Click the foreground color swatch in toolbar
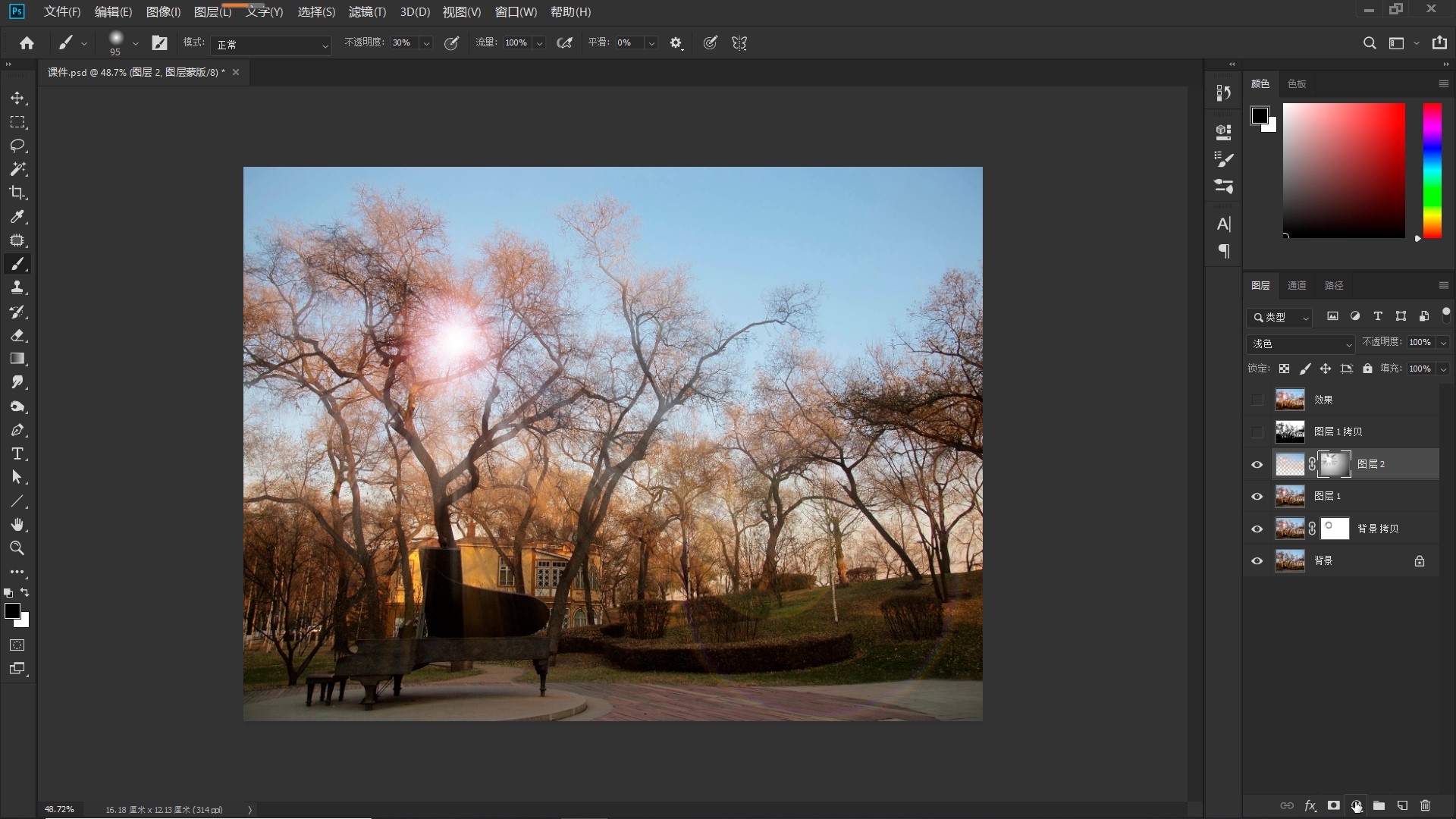Image resolution: width=1456 pixels, height=819 pixels. (x=12, y=611)
